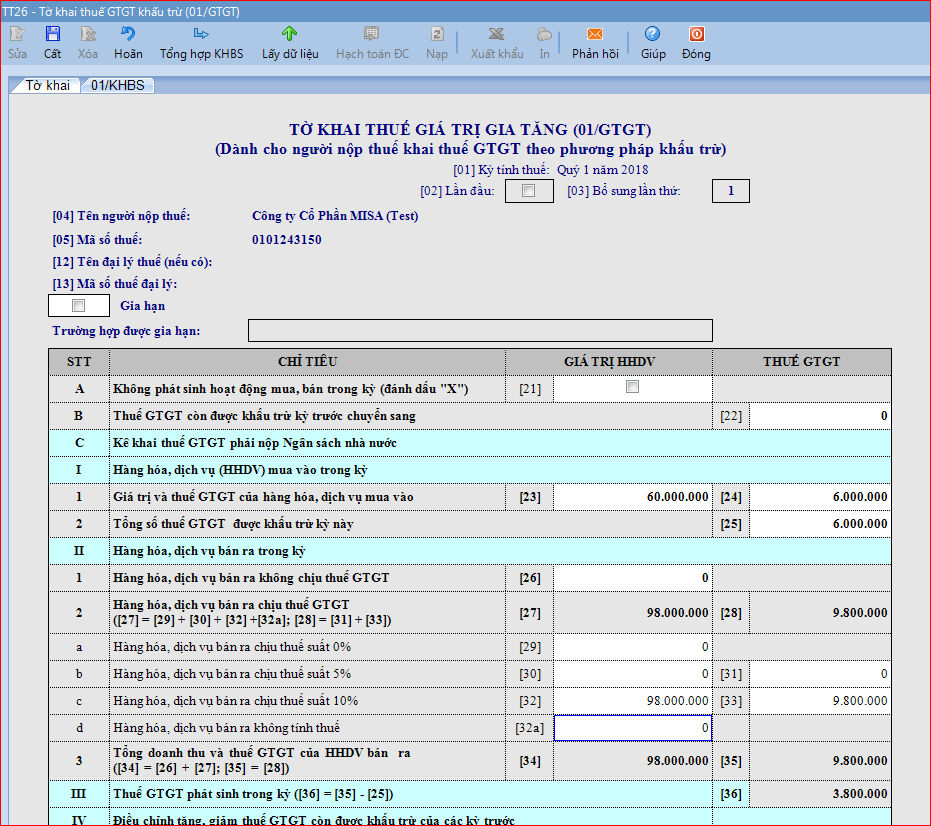The image size is (931, 826).
Task: Click the [33] tax cell 9.800.000
Action: coord(820,701)
